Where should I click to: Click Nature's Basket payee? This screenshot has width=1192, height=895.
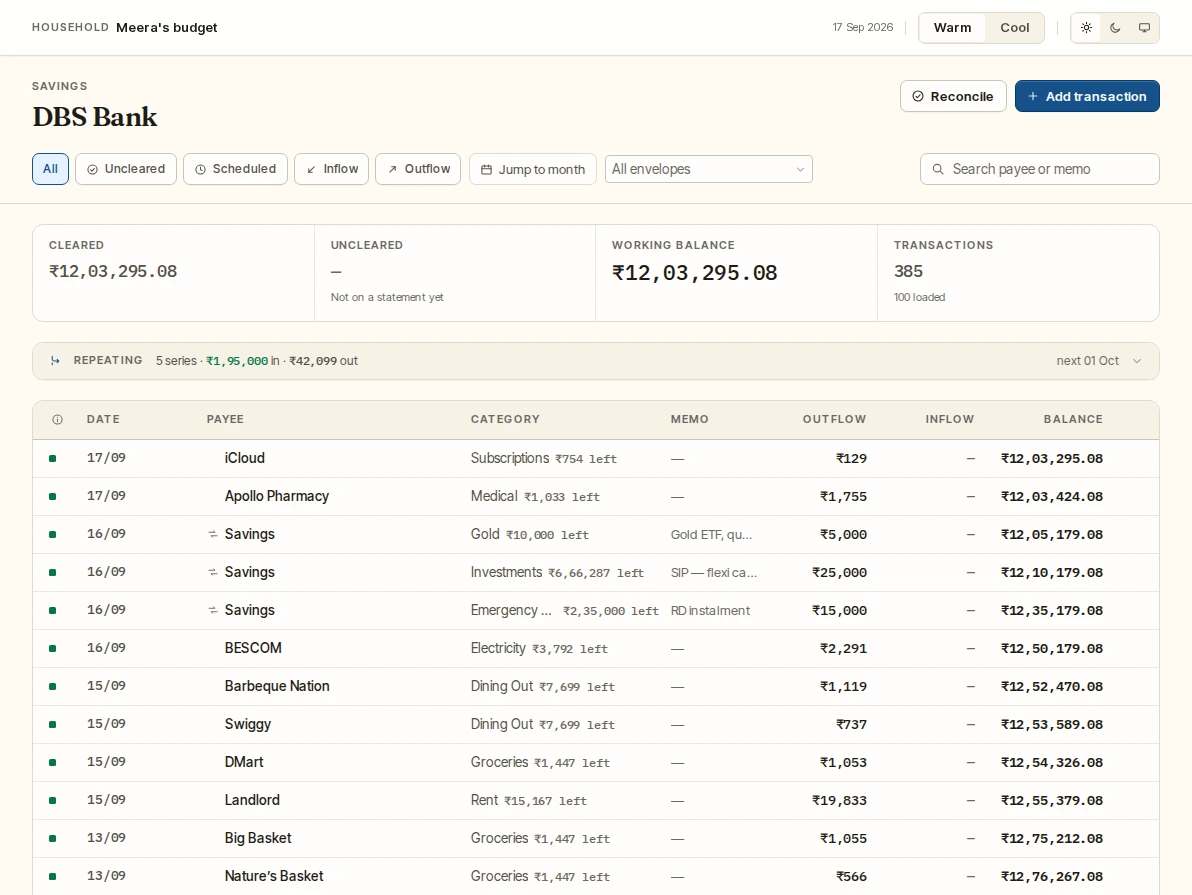274,876
